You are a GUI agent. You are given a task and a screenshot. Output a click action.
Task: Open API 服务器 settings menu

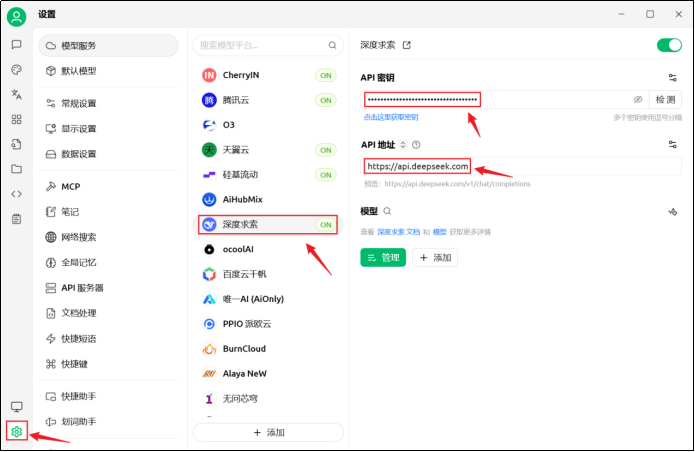tap(109, 288)
